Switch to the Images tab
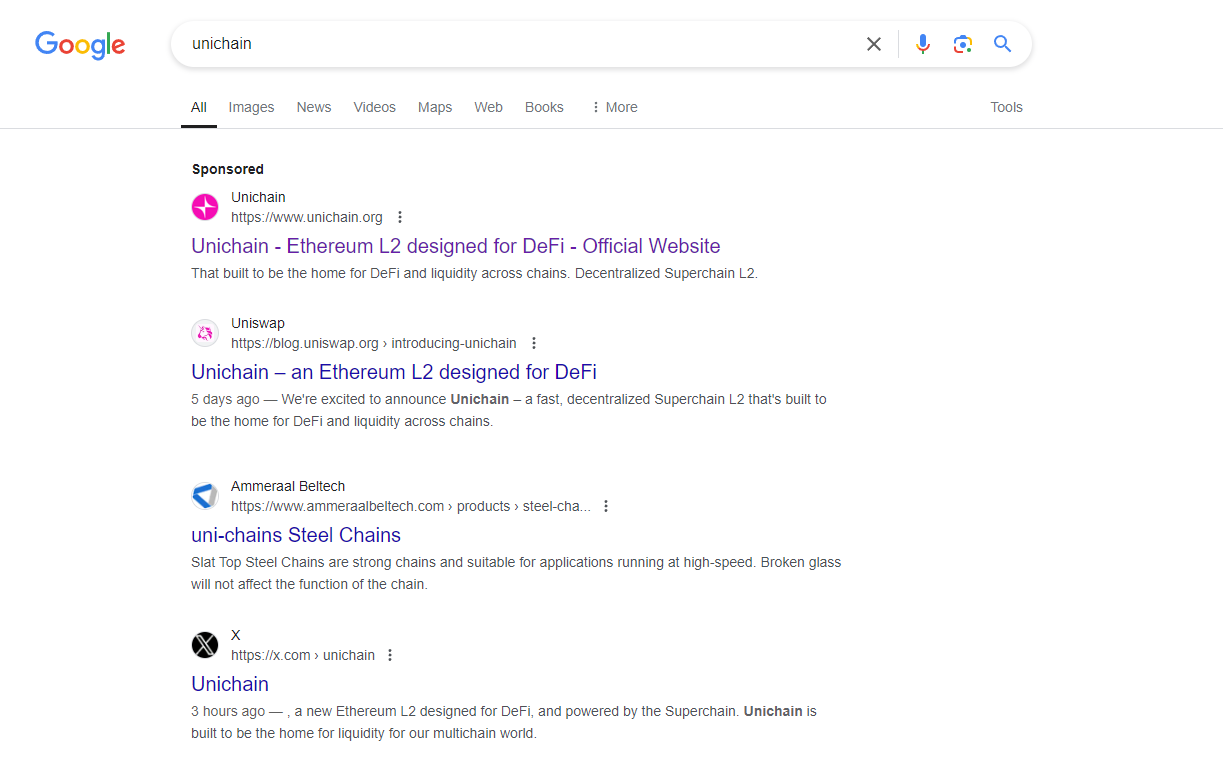 coord(251,107)
